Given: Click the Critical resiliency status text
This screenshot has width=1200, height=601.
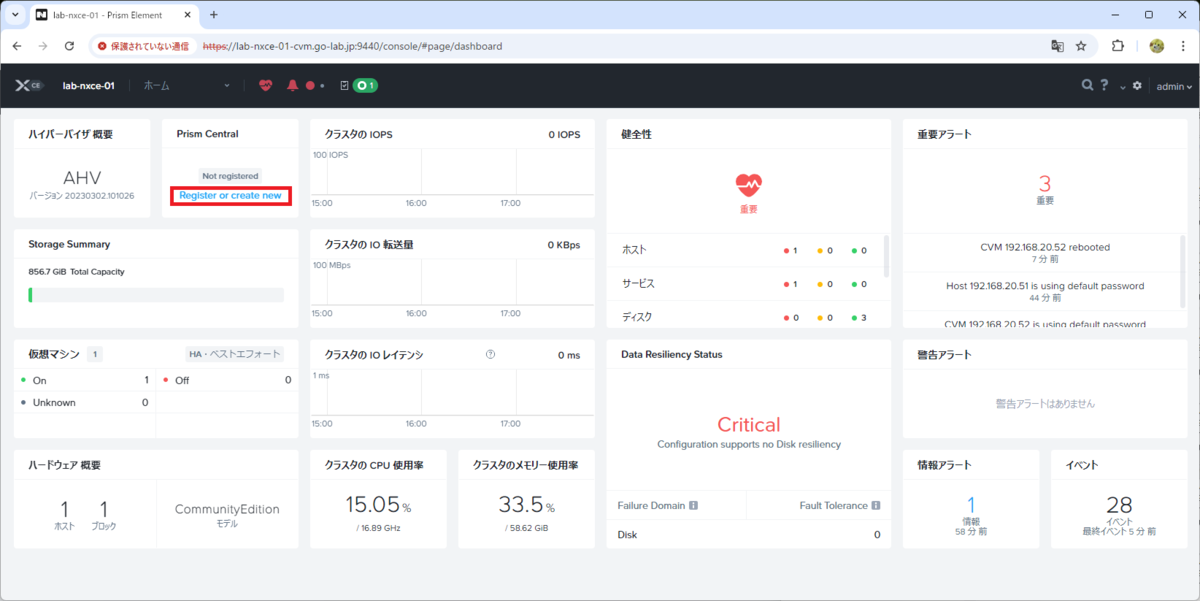Looking at the screenshot, I should pos(749,425).
